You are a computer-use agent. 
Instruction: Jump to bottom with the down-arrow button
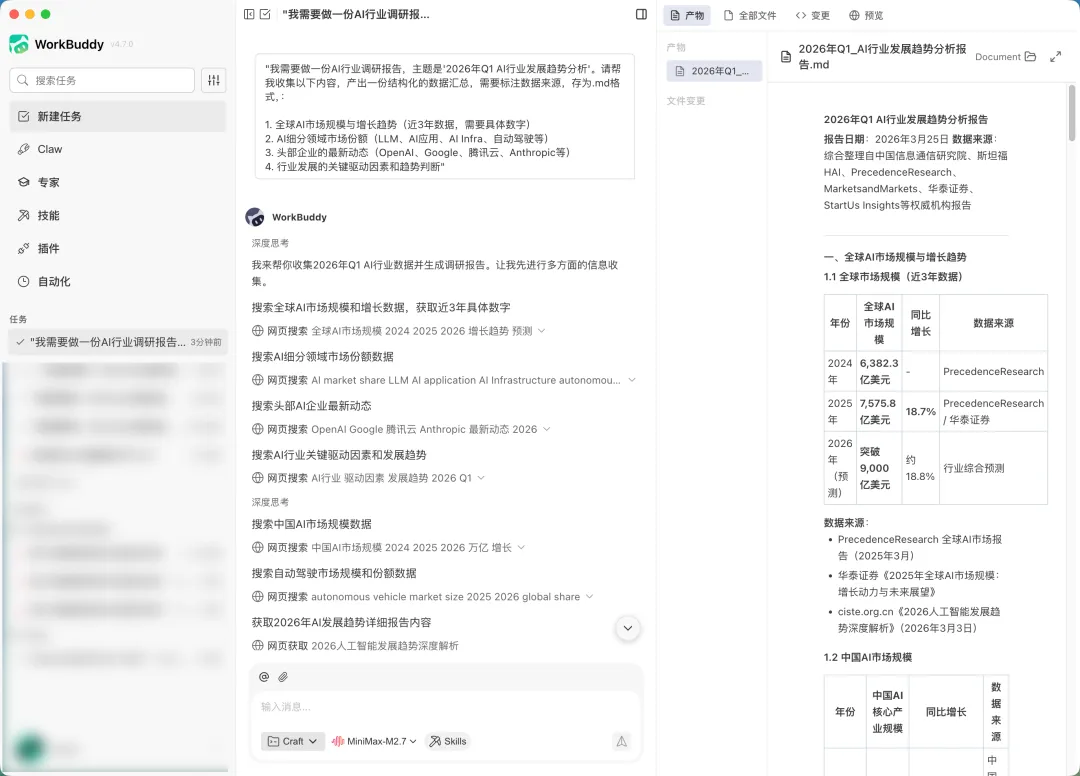pyautogui.click(x=627, y=628)
